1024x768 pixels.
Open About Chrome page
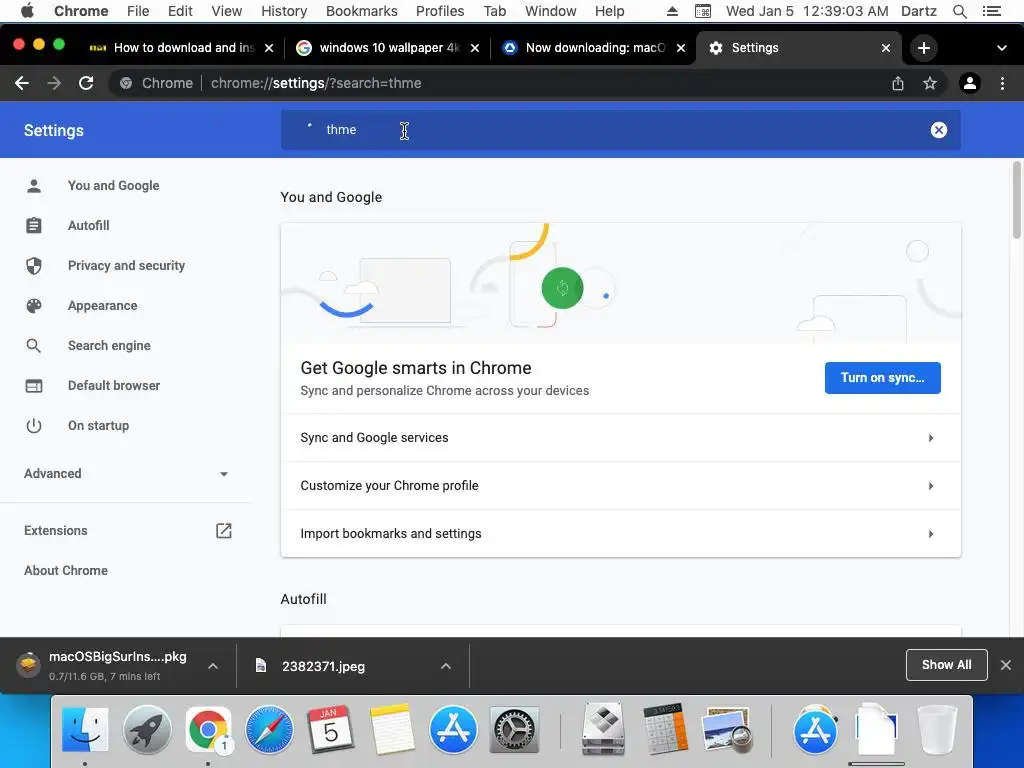pyautogui.click(x=66, y=570)
